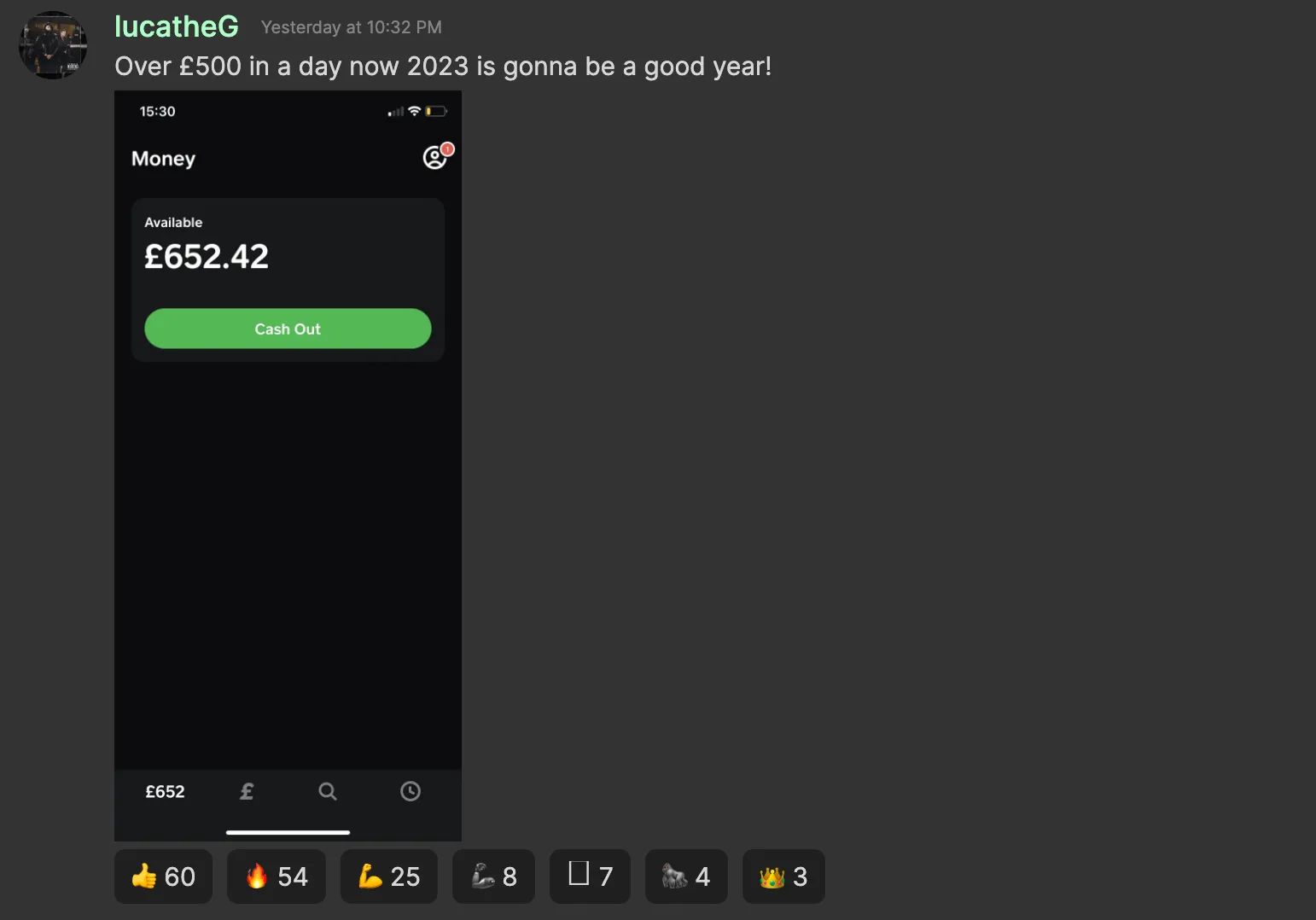Click the Available £652.42 balance amount
Image resolution: width=1316 pixels, height=920 pixels.
pos(207,257)
